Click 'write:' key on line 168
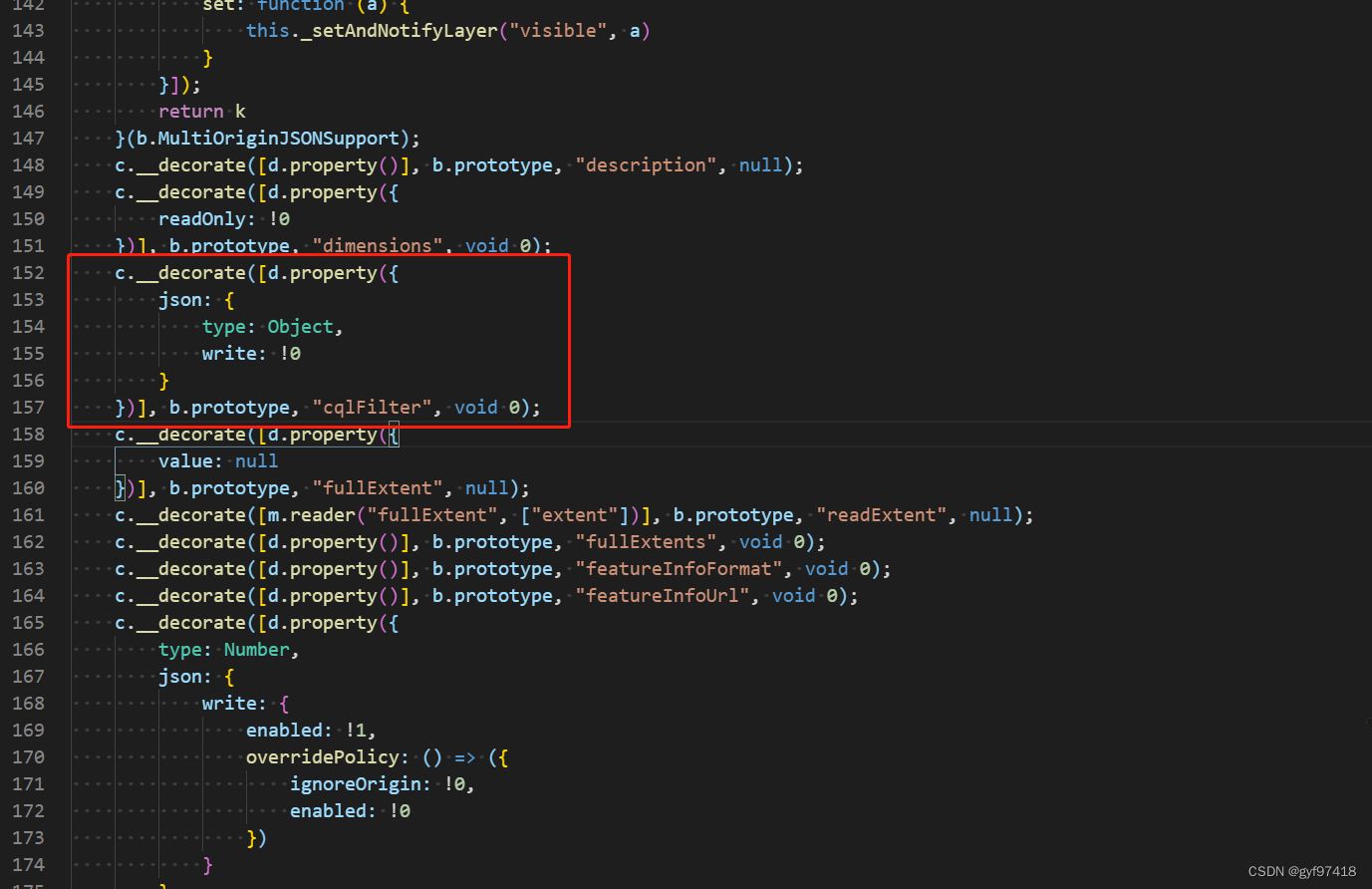The height and width of the screenshot is (889, 1372). click(234, 704)
